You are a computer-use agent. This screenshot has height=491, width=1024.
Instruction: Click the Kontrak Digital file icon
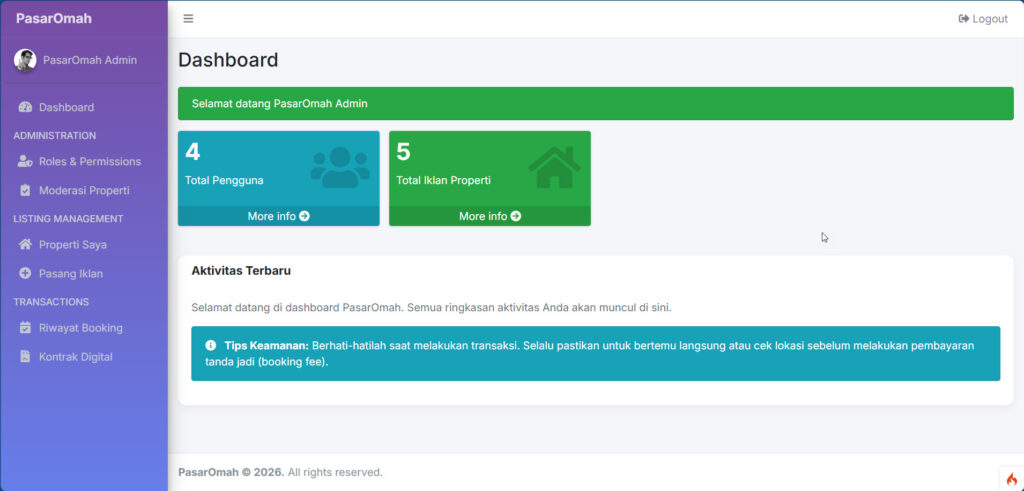point(26,356)
